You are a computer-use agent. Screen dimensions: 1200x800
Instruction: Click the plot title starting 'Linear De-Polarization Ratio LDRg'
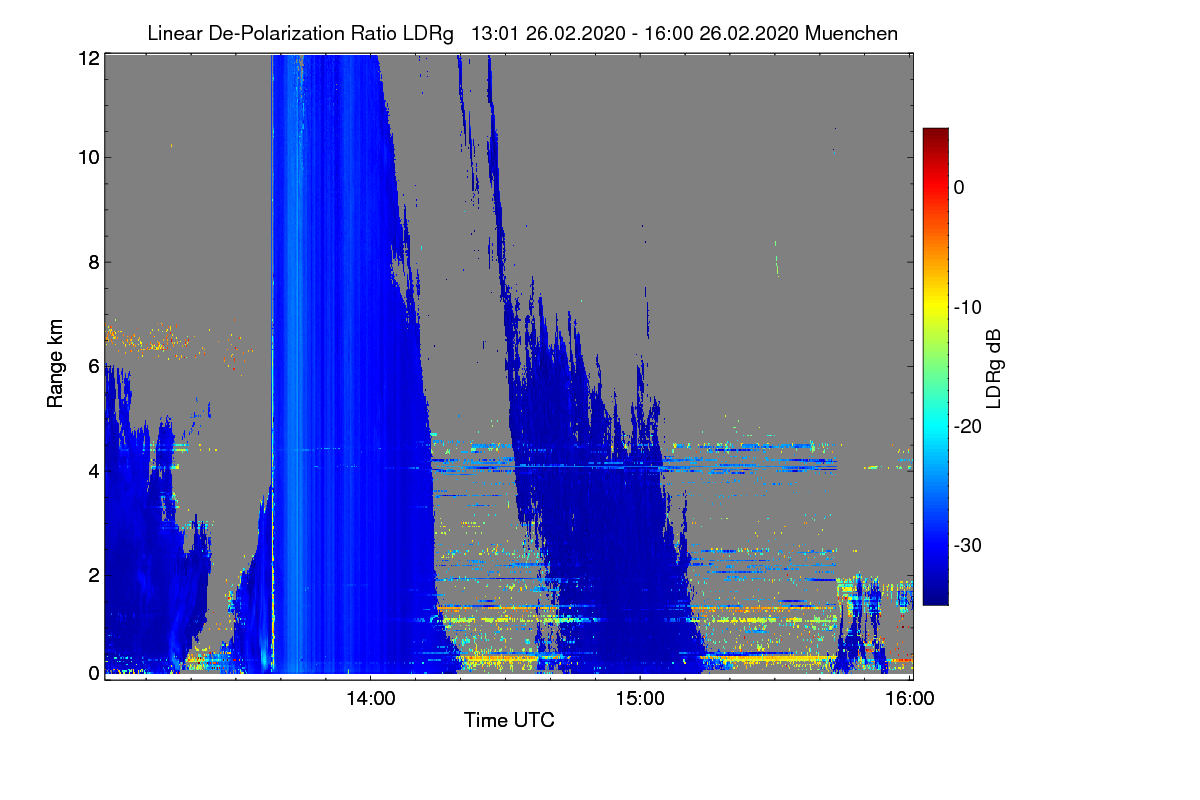point(522,33)
